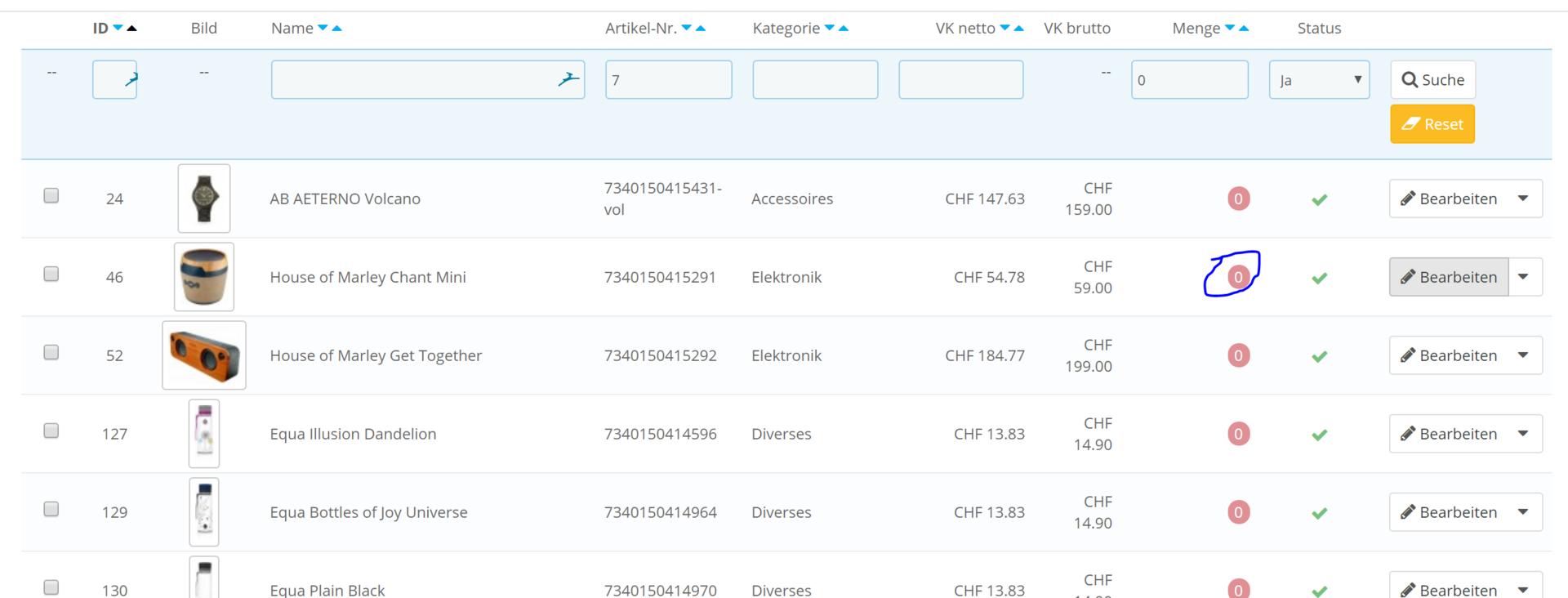
Task: Sort ID column descending with the down arrow
Action: pyautogui.click(x=118, y=29)
